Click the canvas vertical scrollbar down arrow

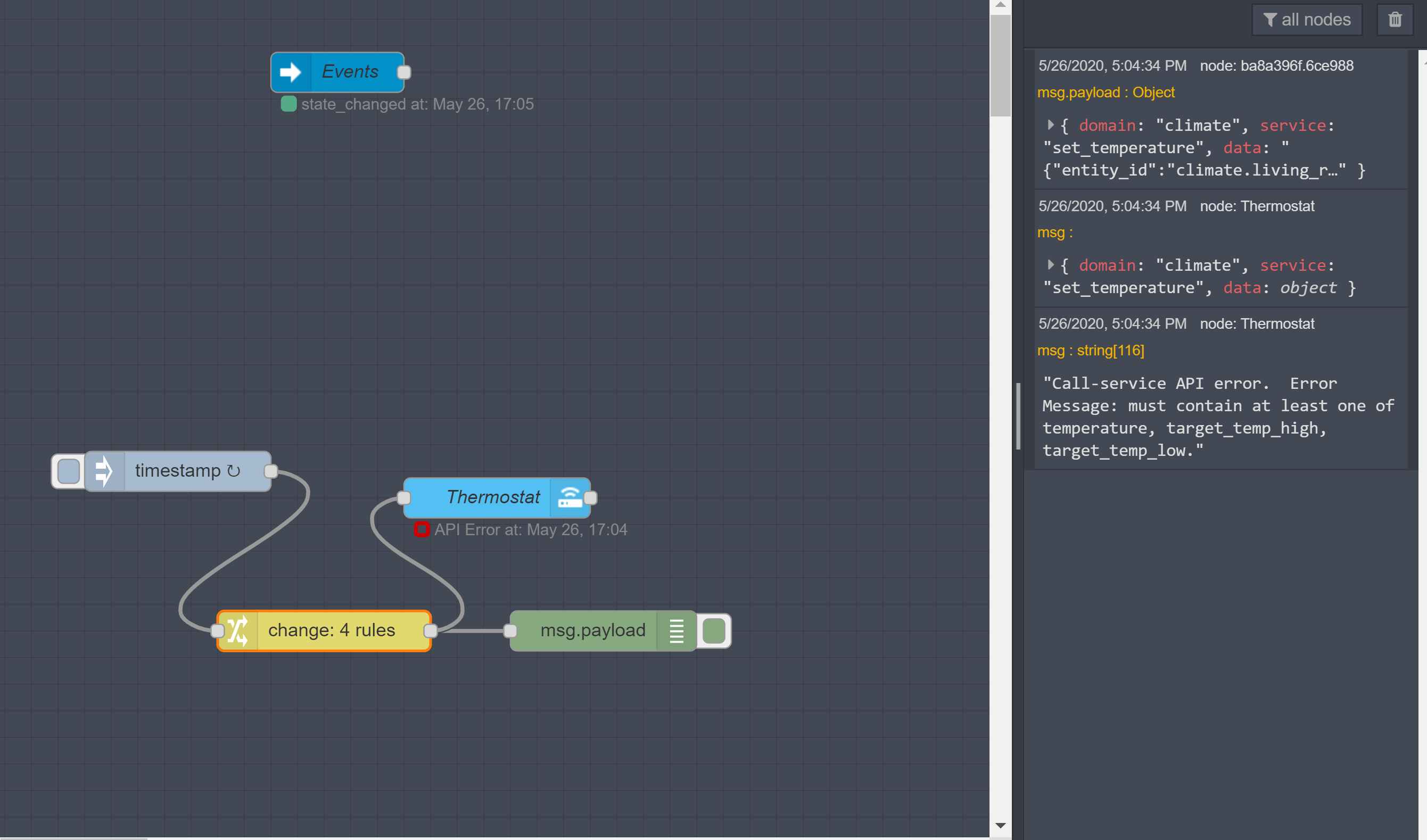pyautogui.click(x=1000, y=825)
